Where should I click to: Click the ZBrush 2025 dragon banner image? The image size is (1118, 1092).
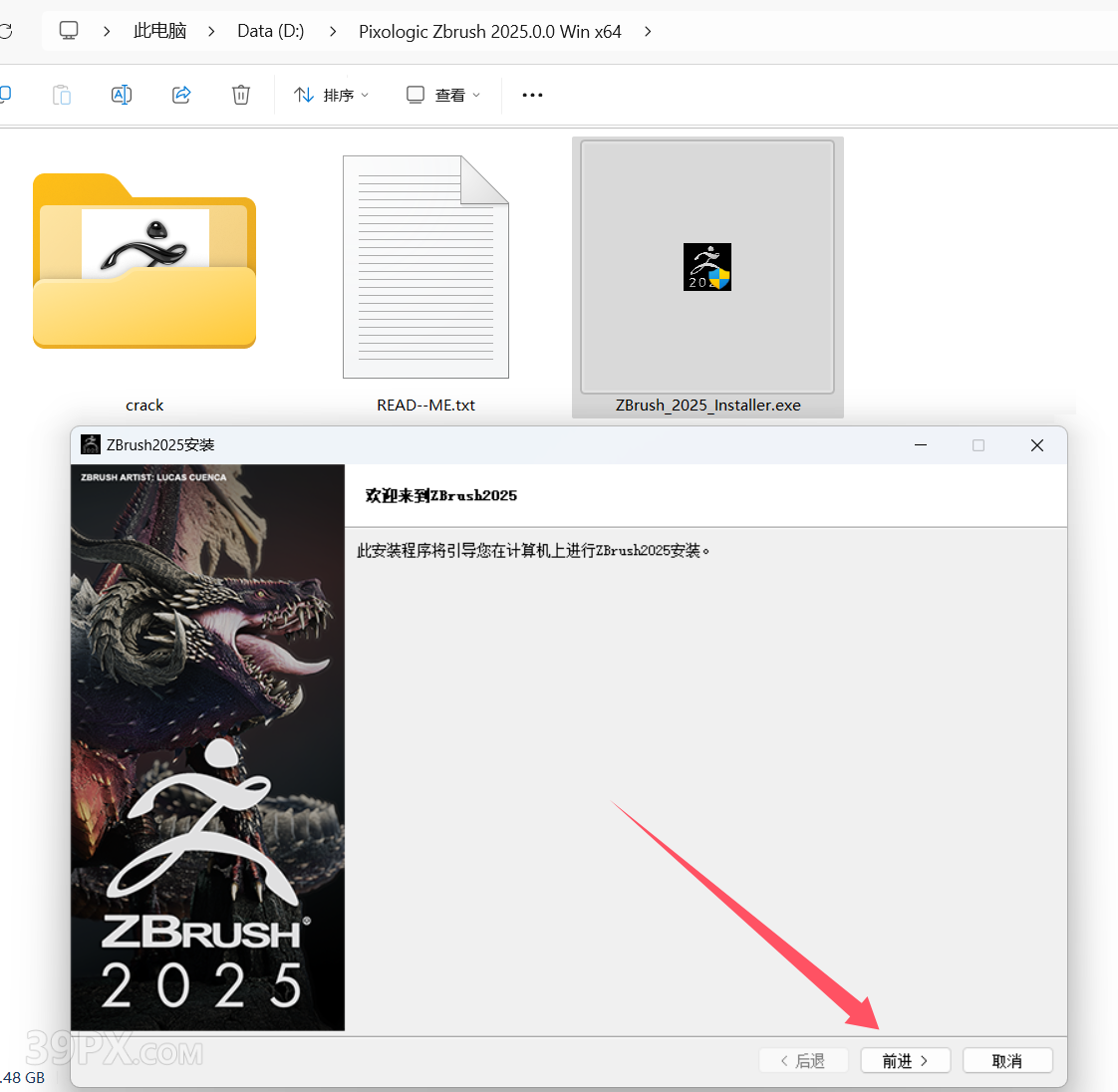(x=207, y=747)
